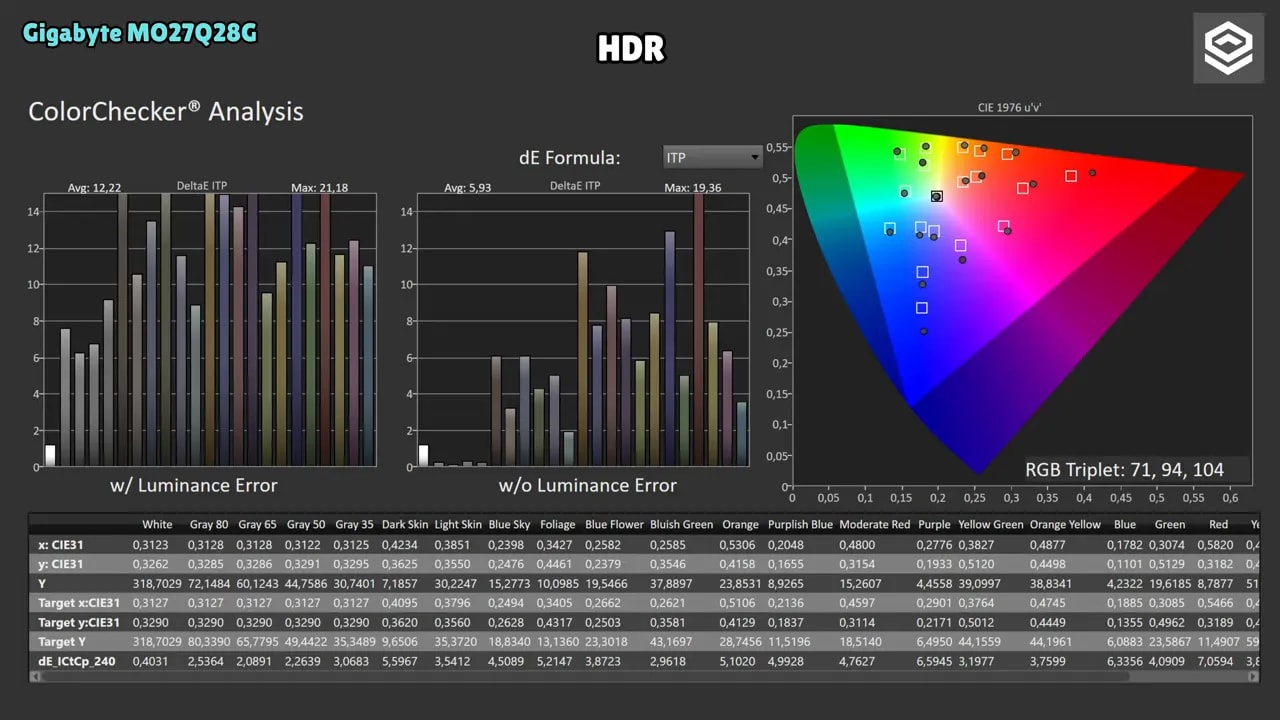1280x720 pixels.
Task: Select the Bluish Green column header
Action: click(681, 525)
